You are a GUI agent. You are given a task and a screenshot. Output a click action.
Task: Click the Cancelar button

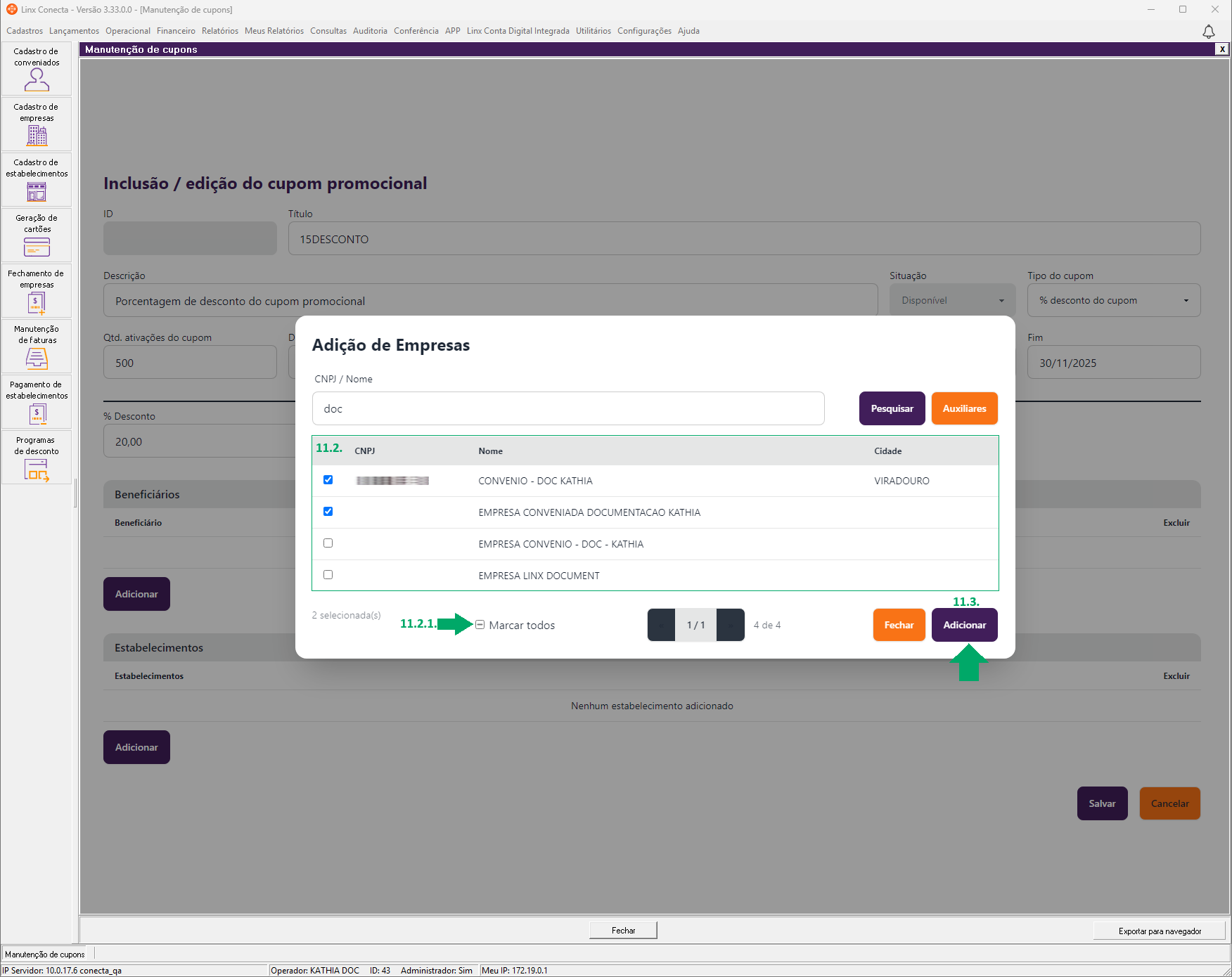(x=1170, y=803)
